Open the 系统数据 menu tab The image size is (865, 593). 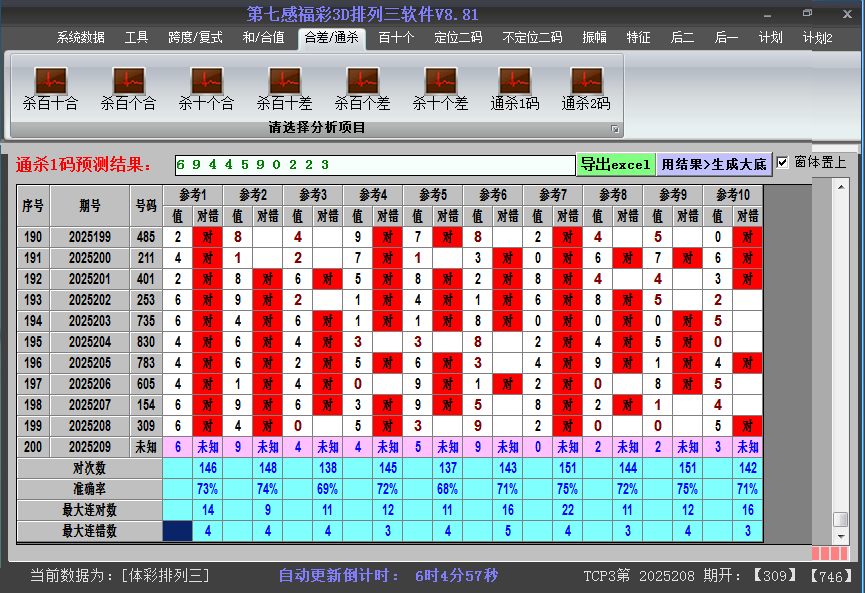point(81,38)
